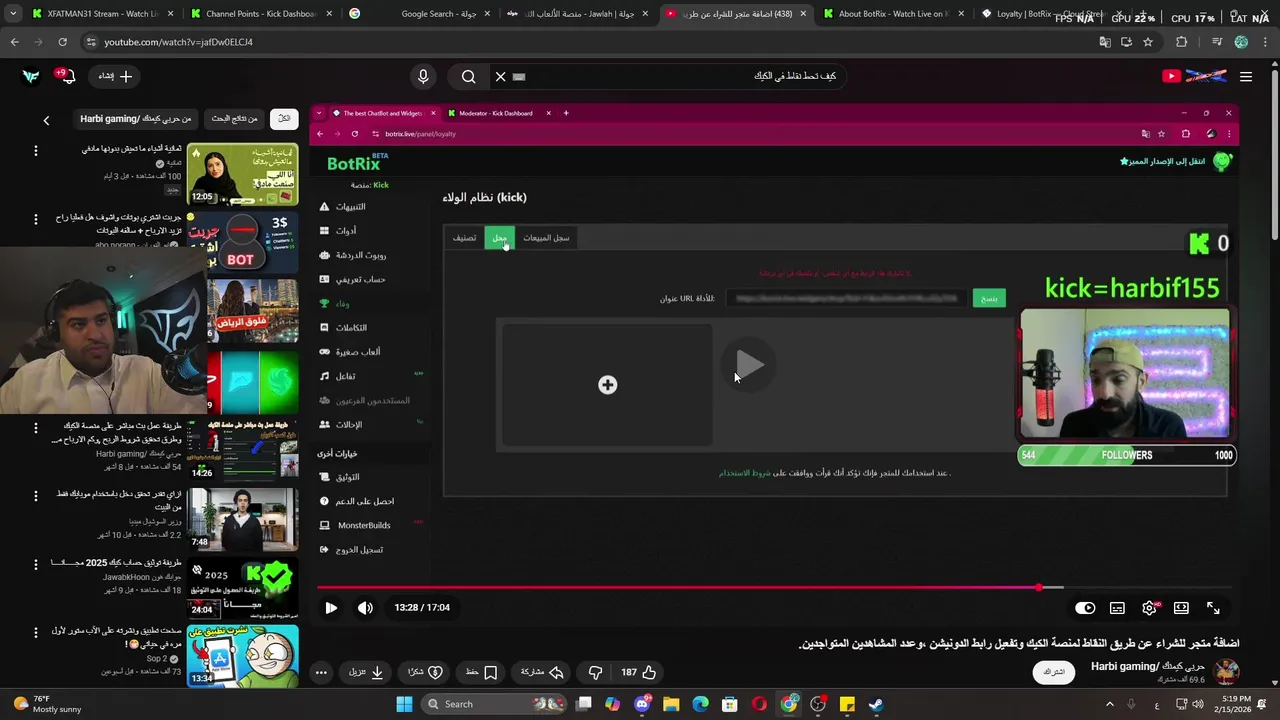Click the youtube.com address bar

[x=590, y=42]
